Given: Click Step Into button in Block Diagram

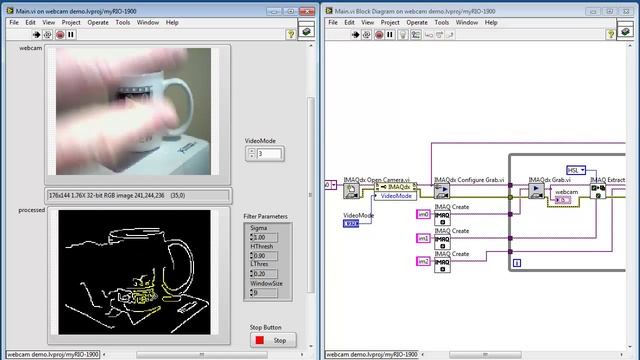Looking at the screenshot, I should [x=429, y=35].
